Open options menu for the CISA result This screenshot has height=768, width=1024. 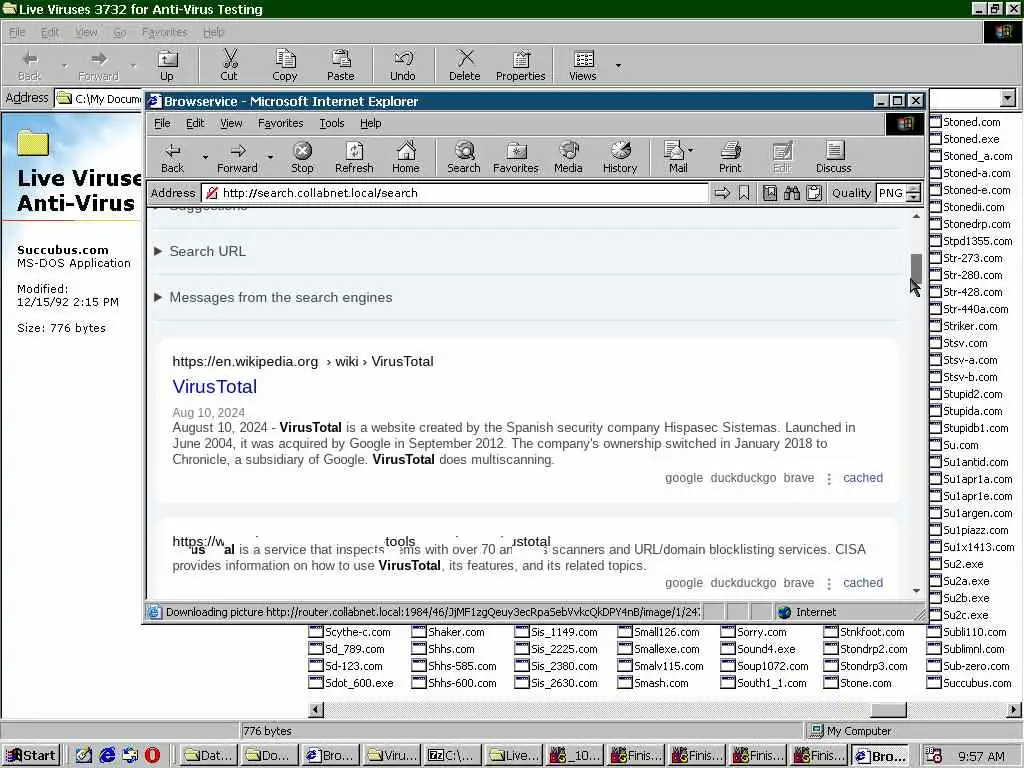pyautogui.click(x=829, y=584)
